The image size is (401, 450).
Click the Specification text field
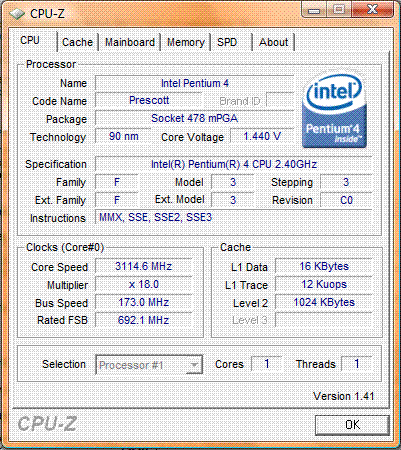click(233, 164)
